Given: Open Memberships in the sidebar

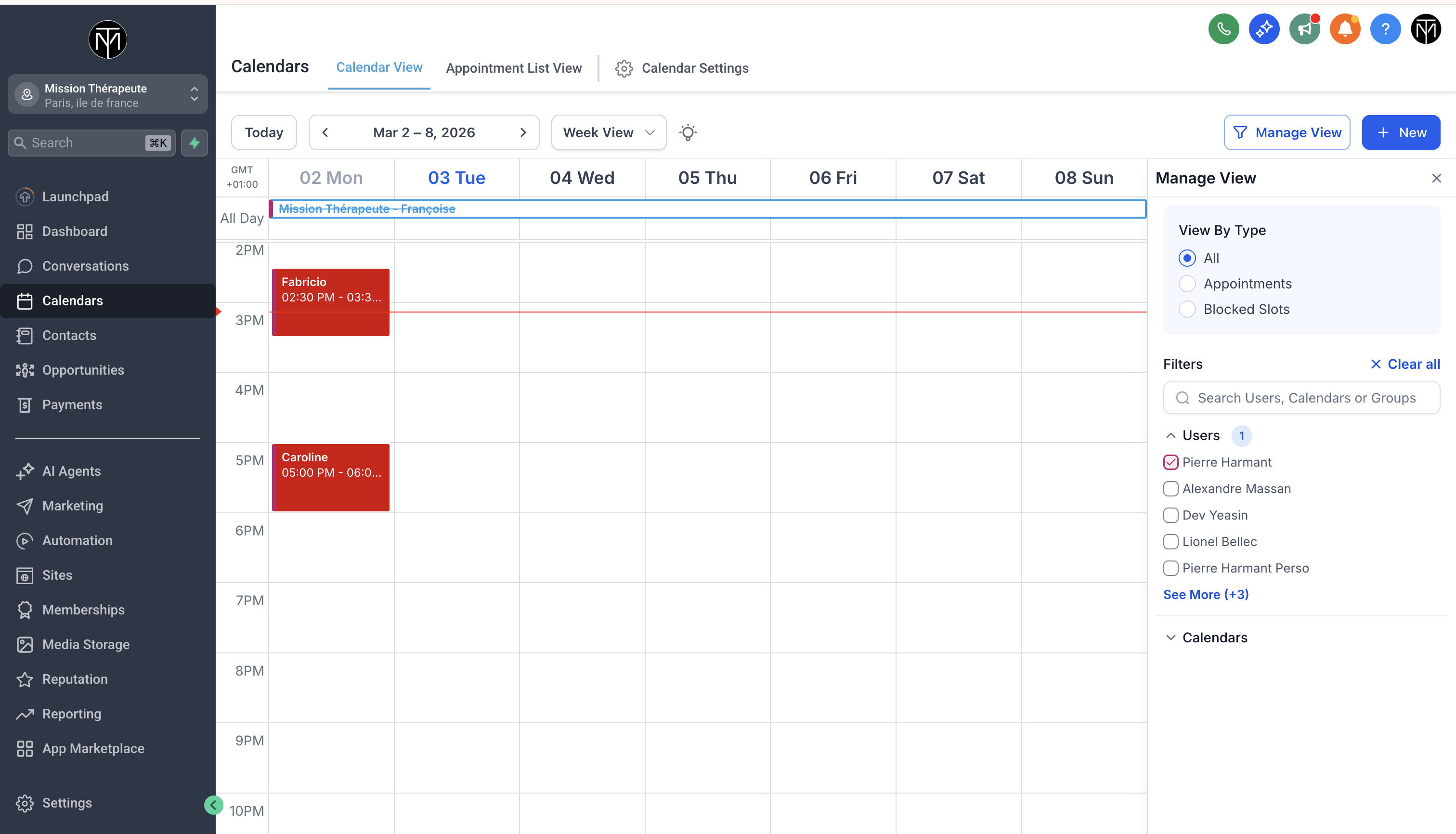Looking at the screenshot, I should click(108, 610).
